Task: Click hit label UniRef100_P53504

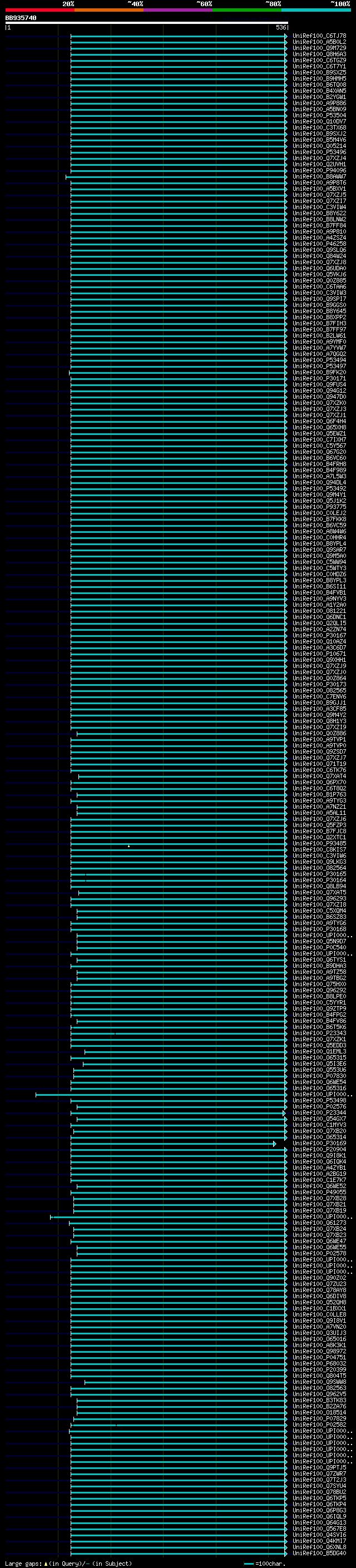Action: 319,116
